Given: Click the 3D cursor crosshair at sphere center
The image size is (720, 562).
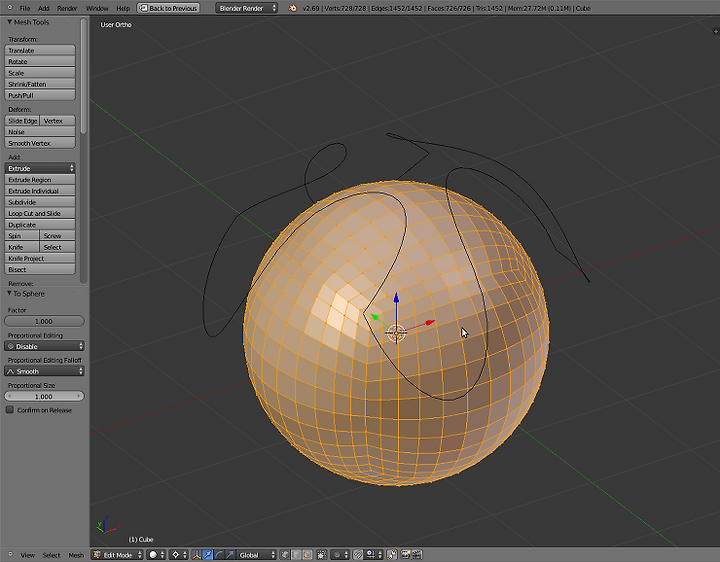Looking at the screenshot, I should pyautogui.click(x=396, y=333).
